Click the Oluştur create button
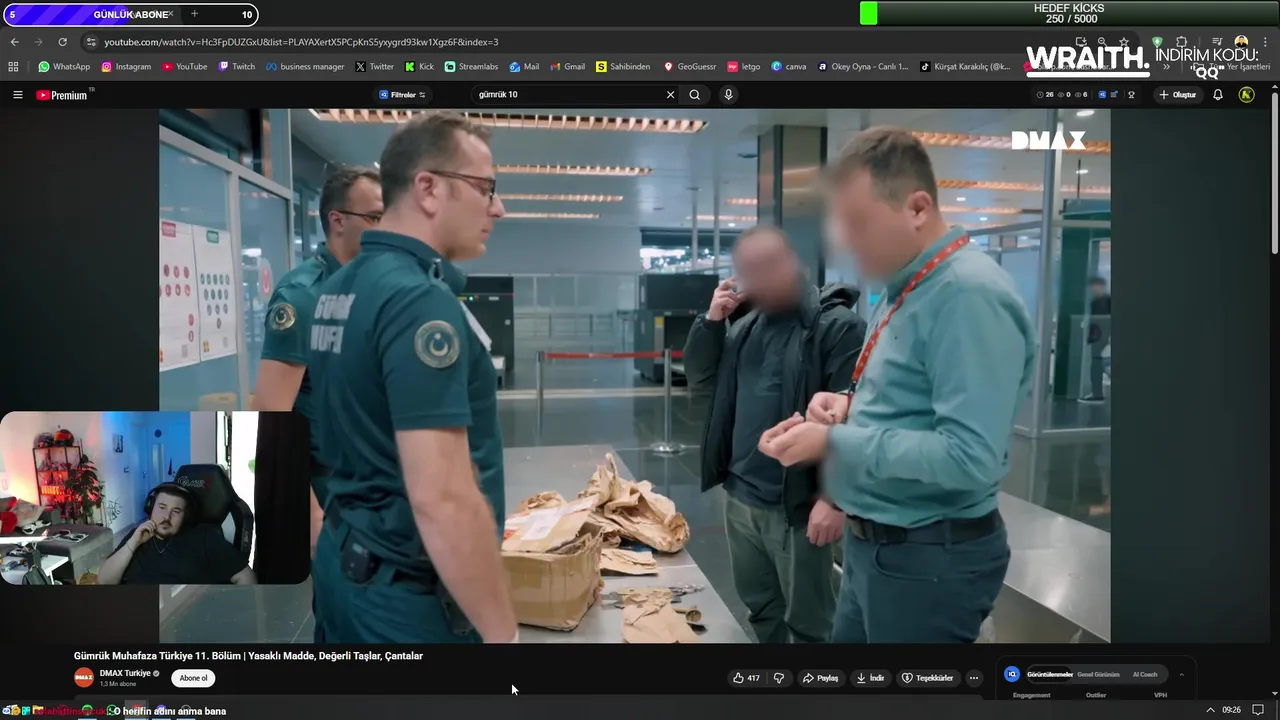Screen dimensions: 1280x720 click(1178, 95)
